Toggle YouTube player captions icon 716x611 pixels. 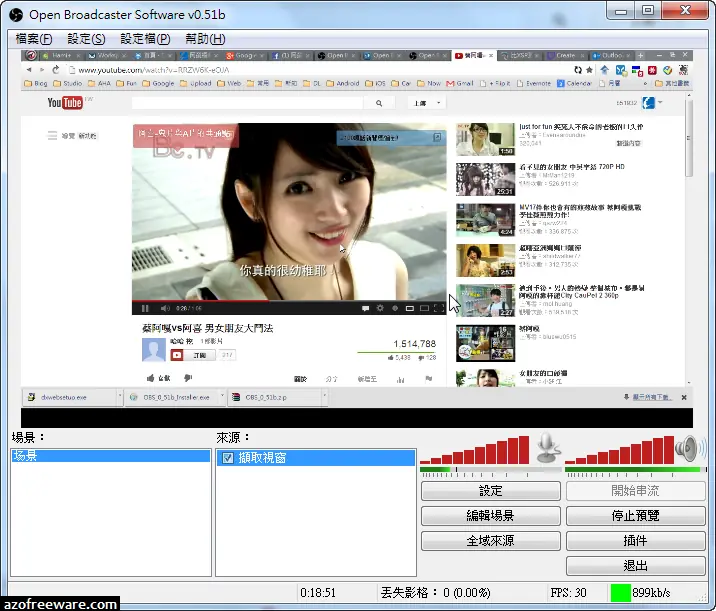[x=365, y=308]
